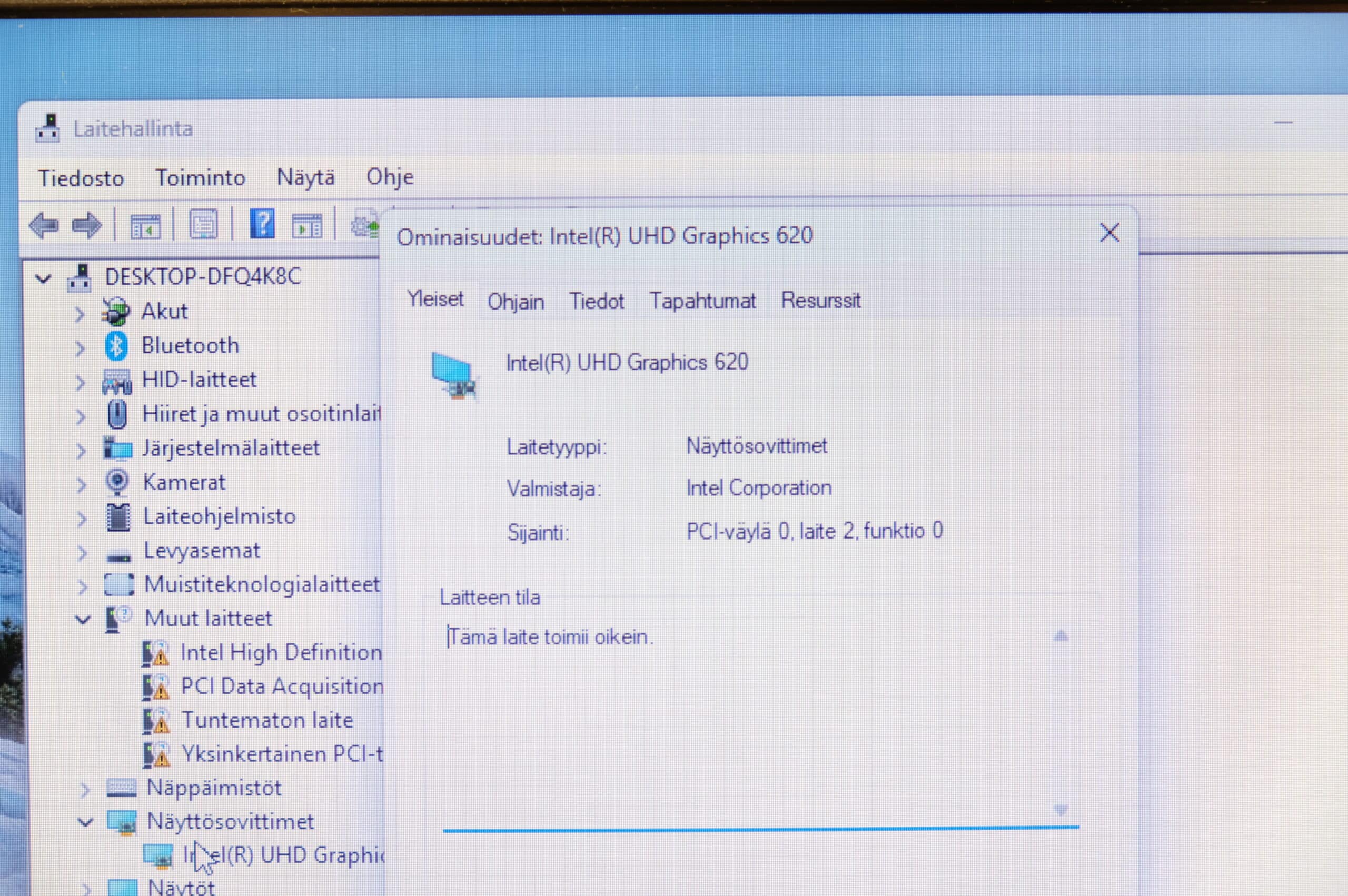Click warning icon beside Yksinkertainen PCI
Screen dimensions: 1348x896
156,755
